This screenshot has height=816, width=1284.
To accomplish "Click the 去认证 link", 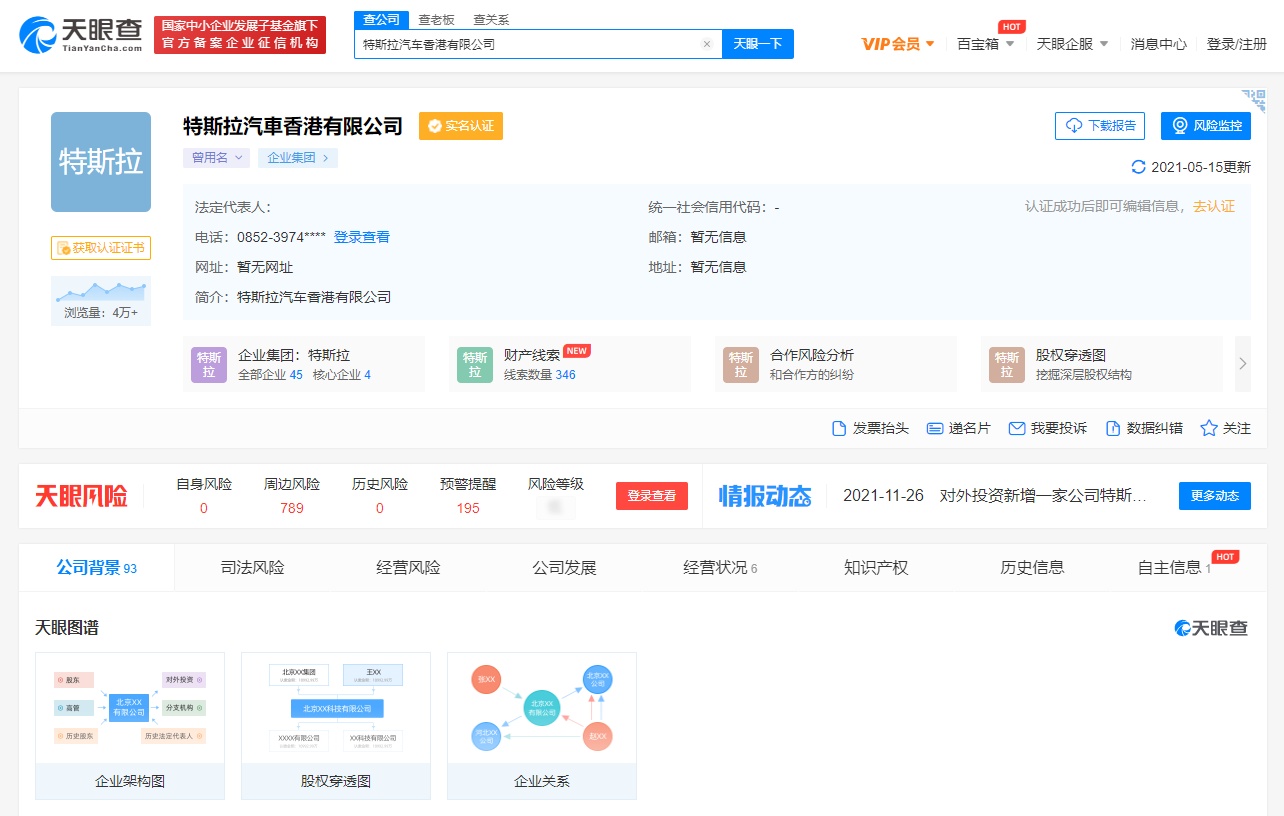I will [1214, 206].
